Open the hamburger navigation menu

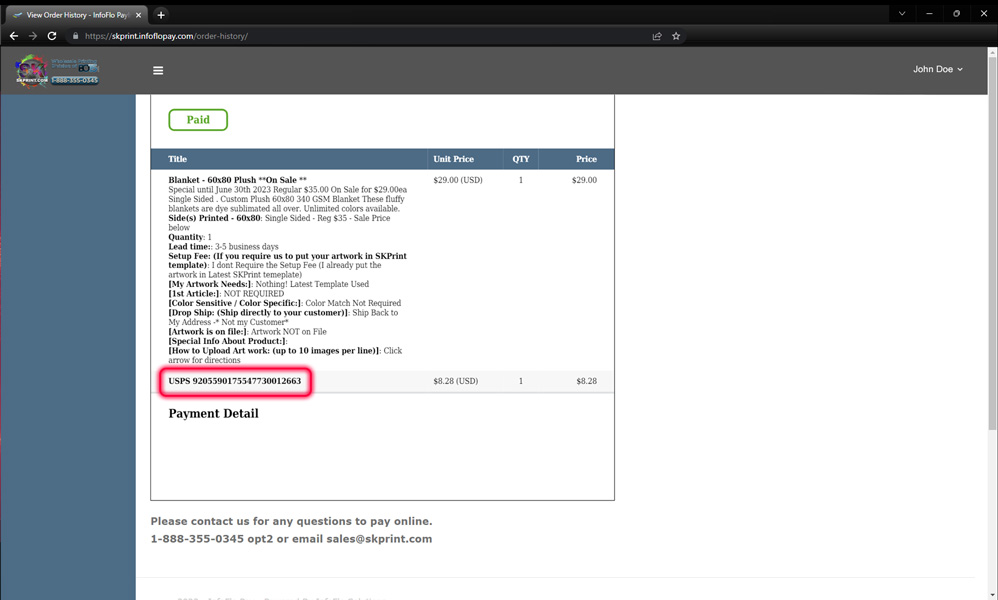pos(158,71)
